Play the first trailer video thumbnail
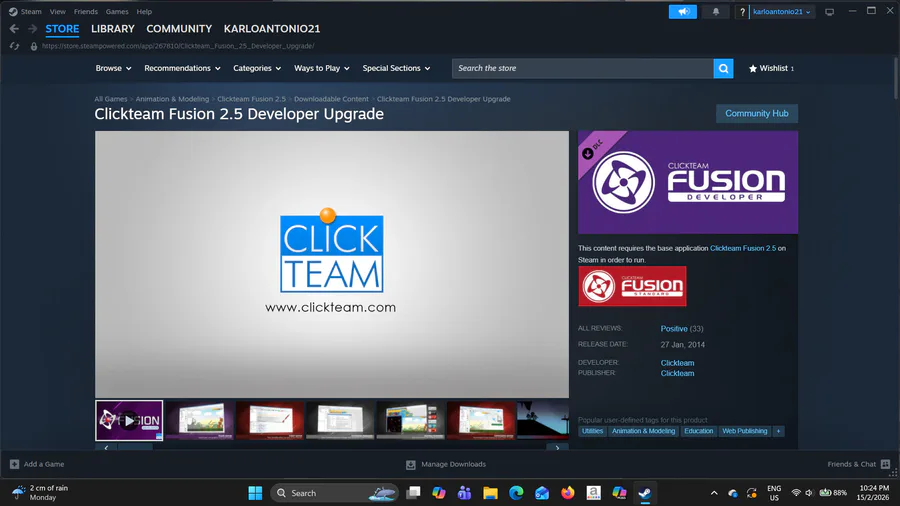The image size is (900, 506). tap(129, 421)
